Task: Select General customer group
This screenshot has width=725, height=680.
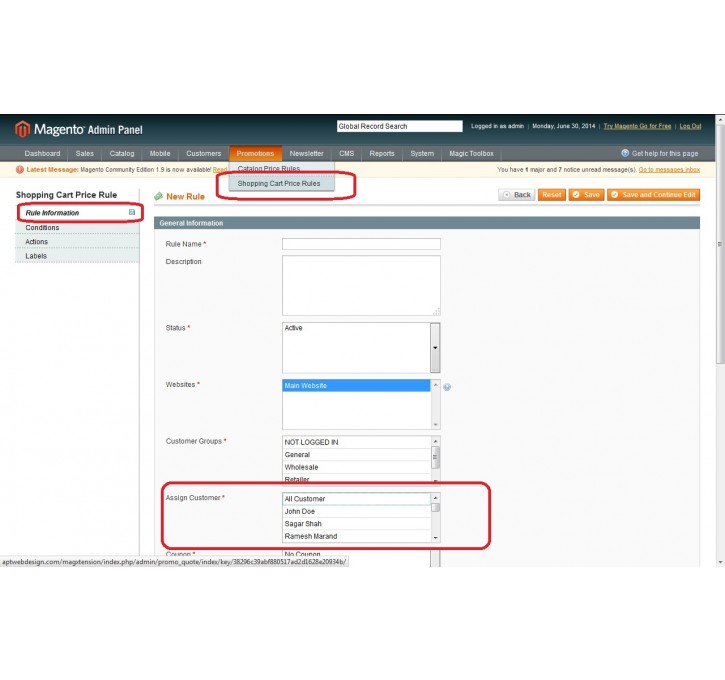Action: point(357,455)
